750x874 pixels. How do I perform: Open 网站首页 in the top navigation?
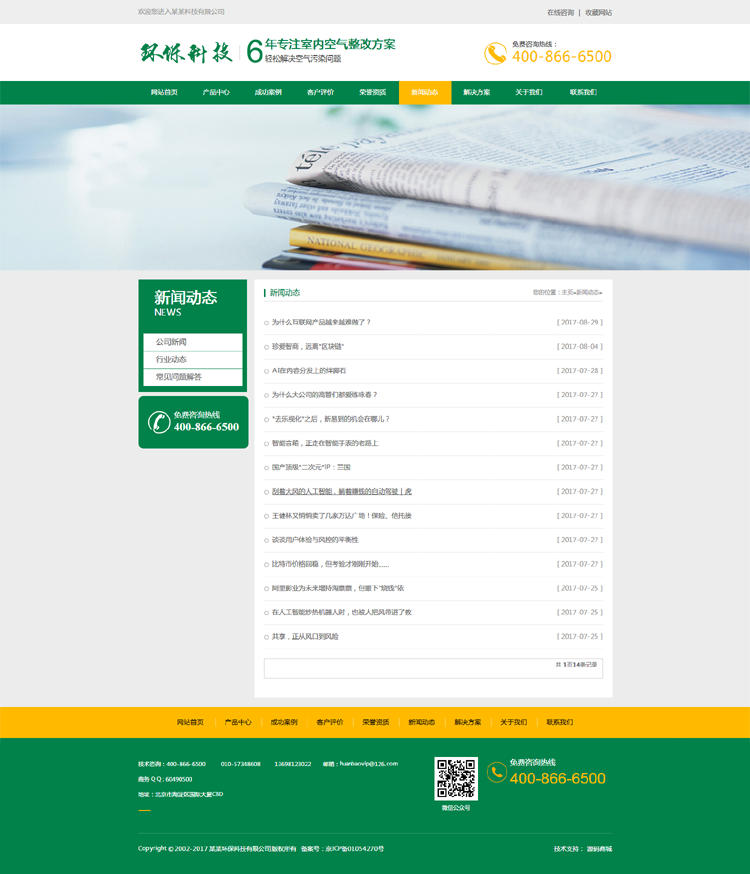(x=164, y=93)
